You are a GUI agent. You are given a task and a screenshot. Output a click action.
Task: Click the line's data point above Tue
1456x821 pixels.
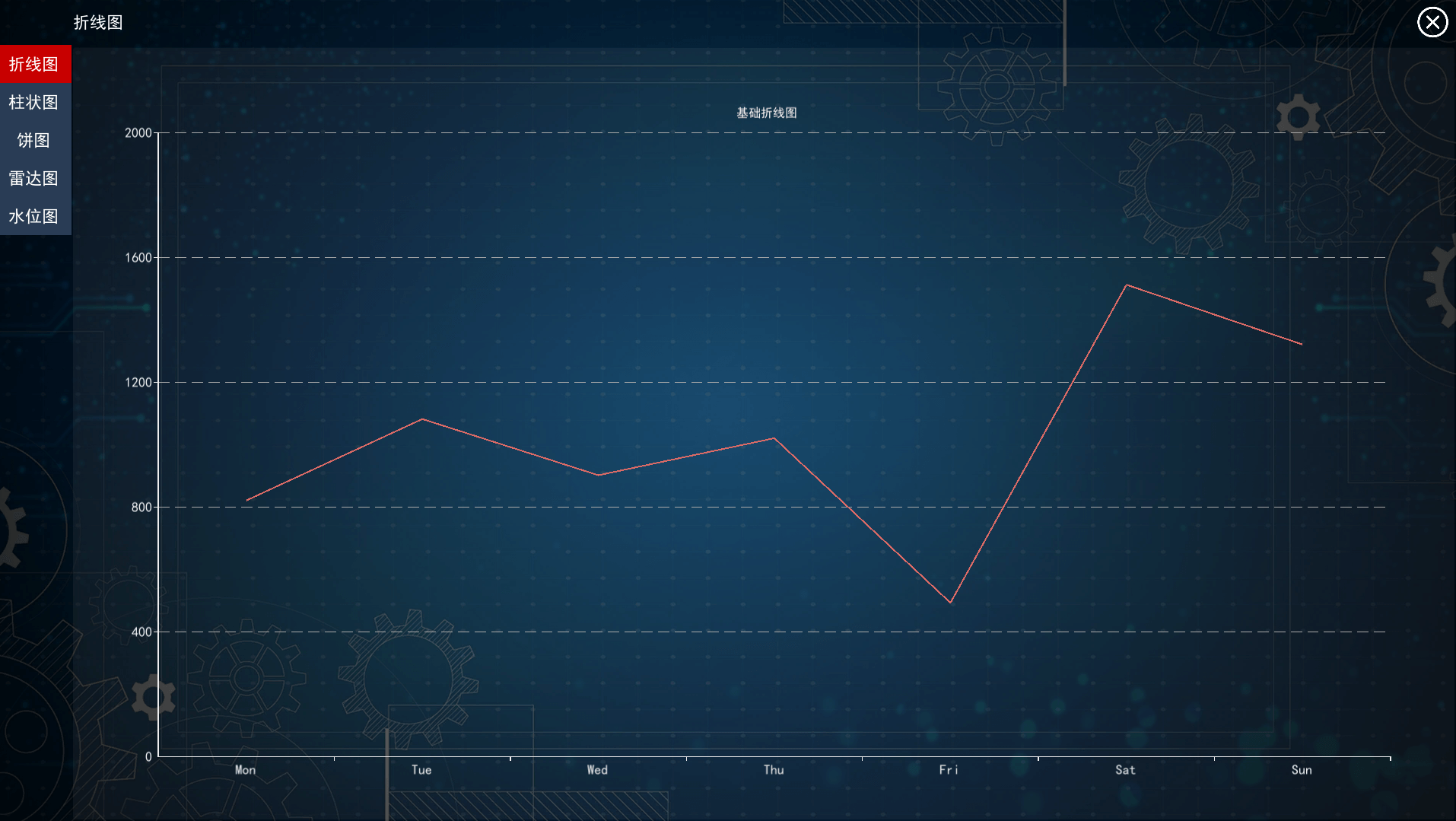pyautogui.click(x=422, y=419)
